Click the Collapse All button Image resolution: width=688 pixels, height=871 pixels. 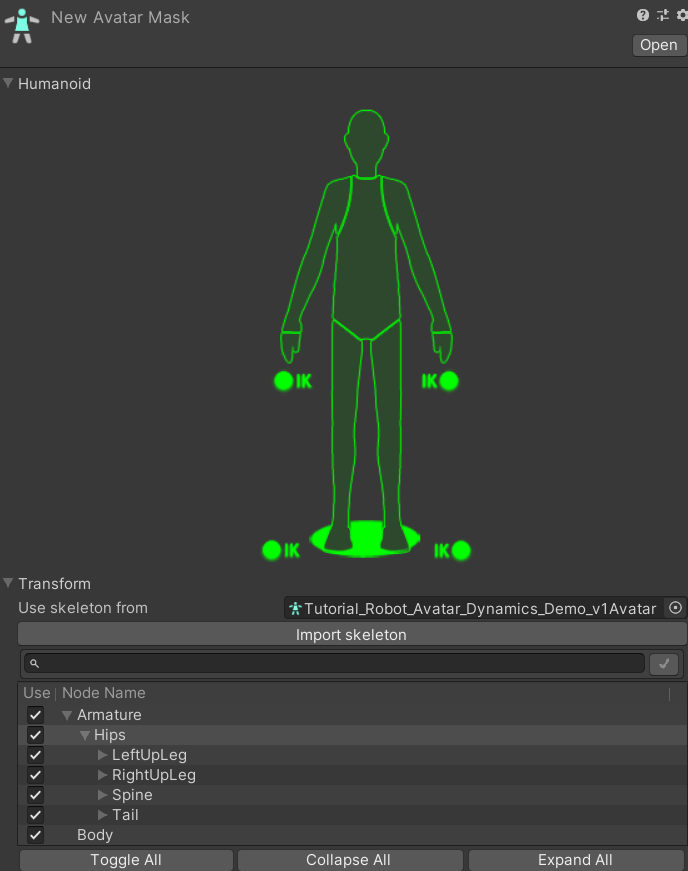pos(350,860)
